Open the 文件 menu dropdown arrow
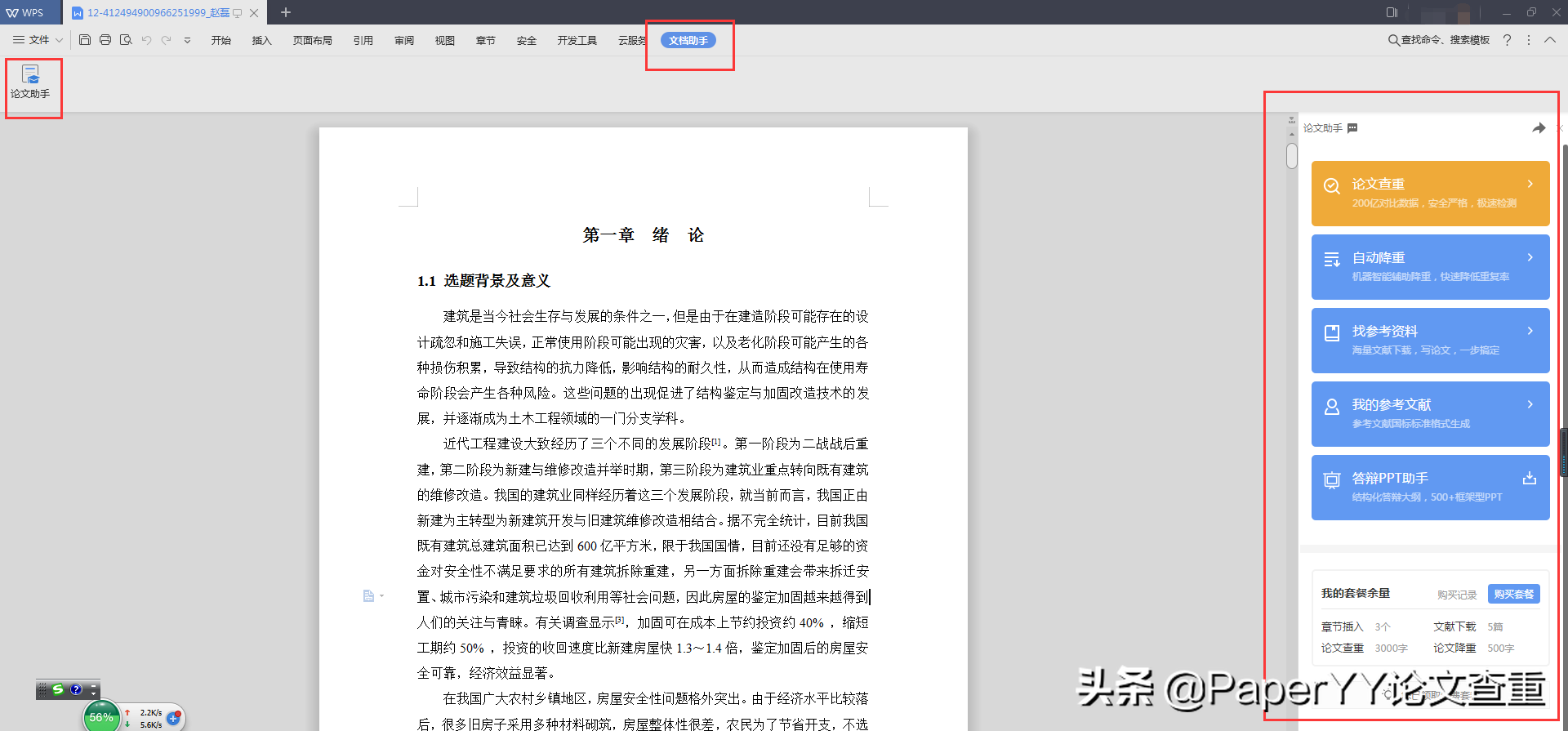Screen dimensions: 1568x731 pyautogui.click(x=59, y=40)
